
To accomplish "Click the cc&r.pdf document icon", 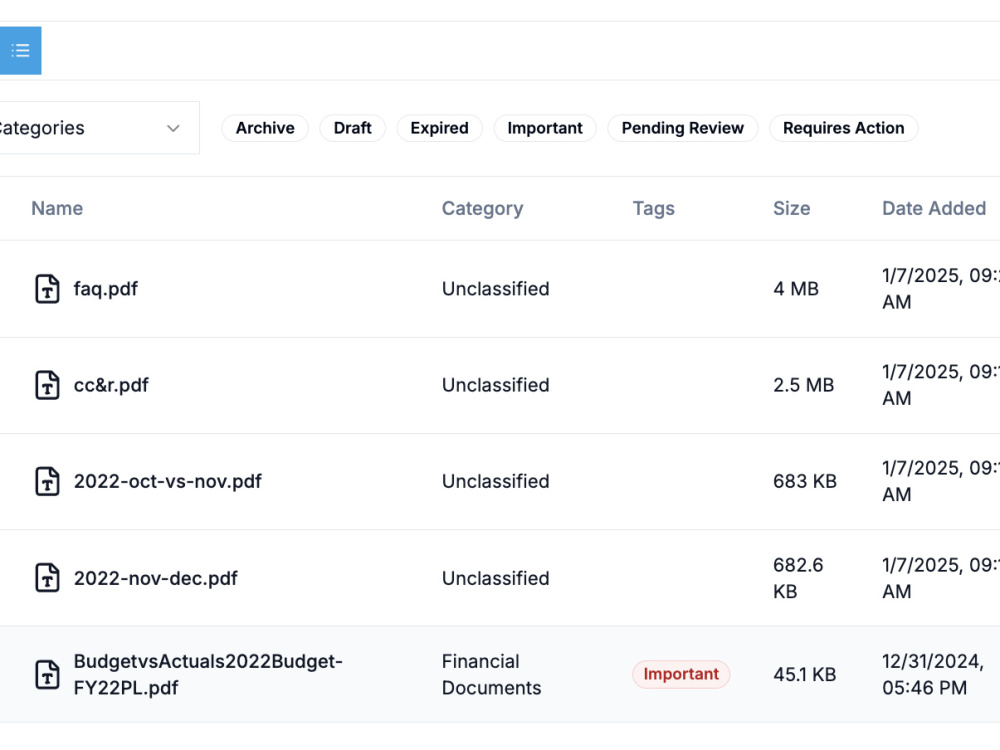I will pyautogui.click(x=47, y=385).
